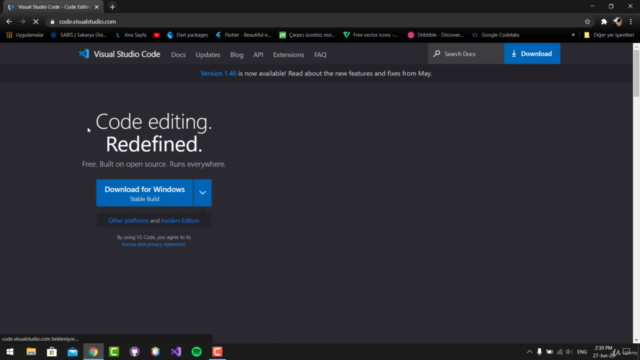The image size is (640, 360).
Task: Show hidden system tray icons
Action: [529, 352]
